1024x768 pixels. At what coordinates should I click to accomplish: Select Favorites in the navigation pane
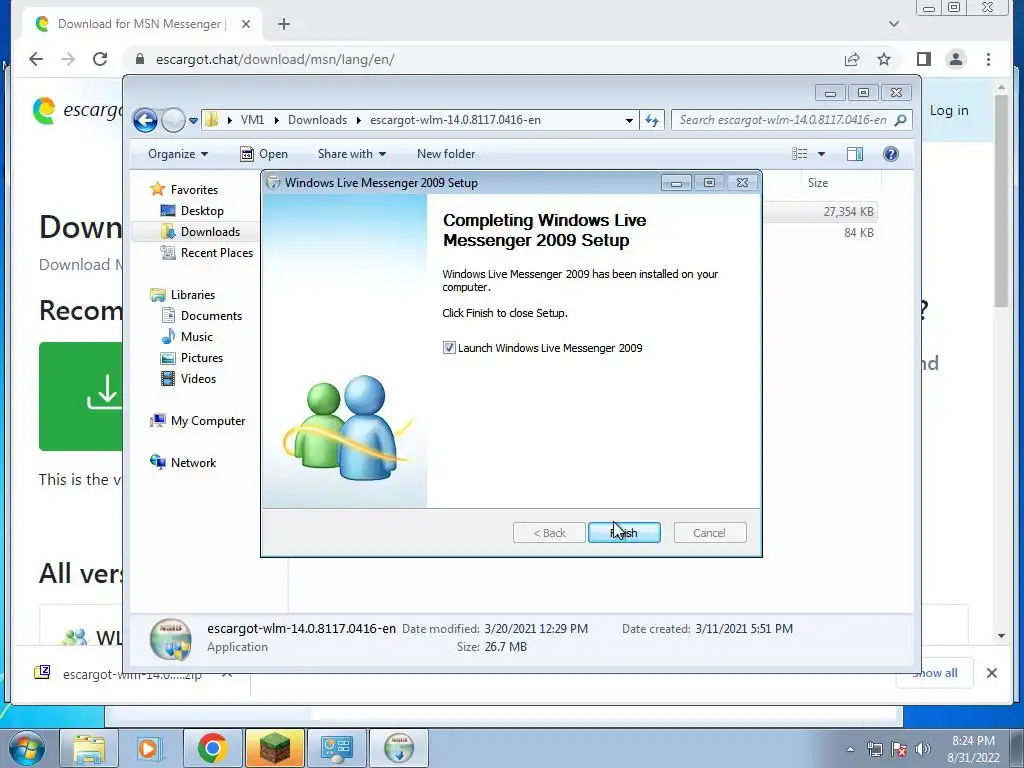[x=194, y=189]
